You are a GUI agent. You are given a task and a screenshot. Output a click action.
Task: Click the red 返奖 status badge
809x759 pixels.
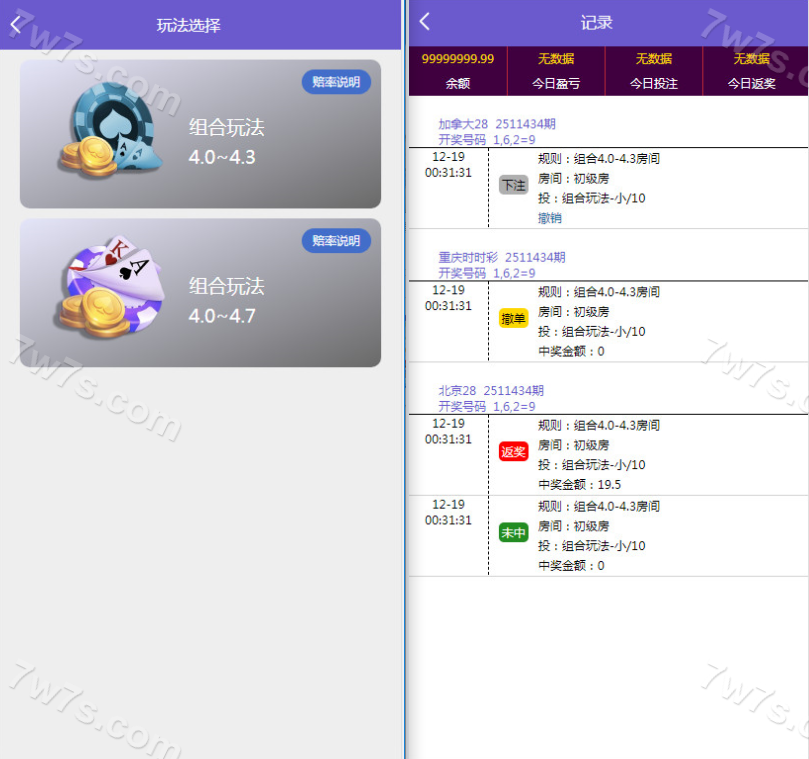513,452
